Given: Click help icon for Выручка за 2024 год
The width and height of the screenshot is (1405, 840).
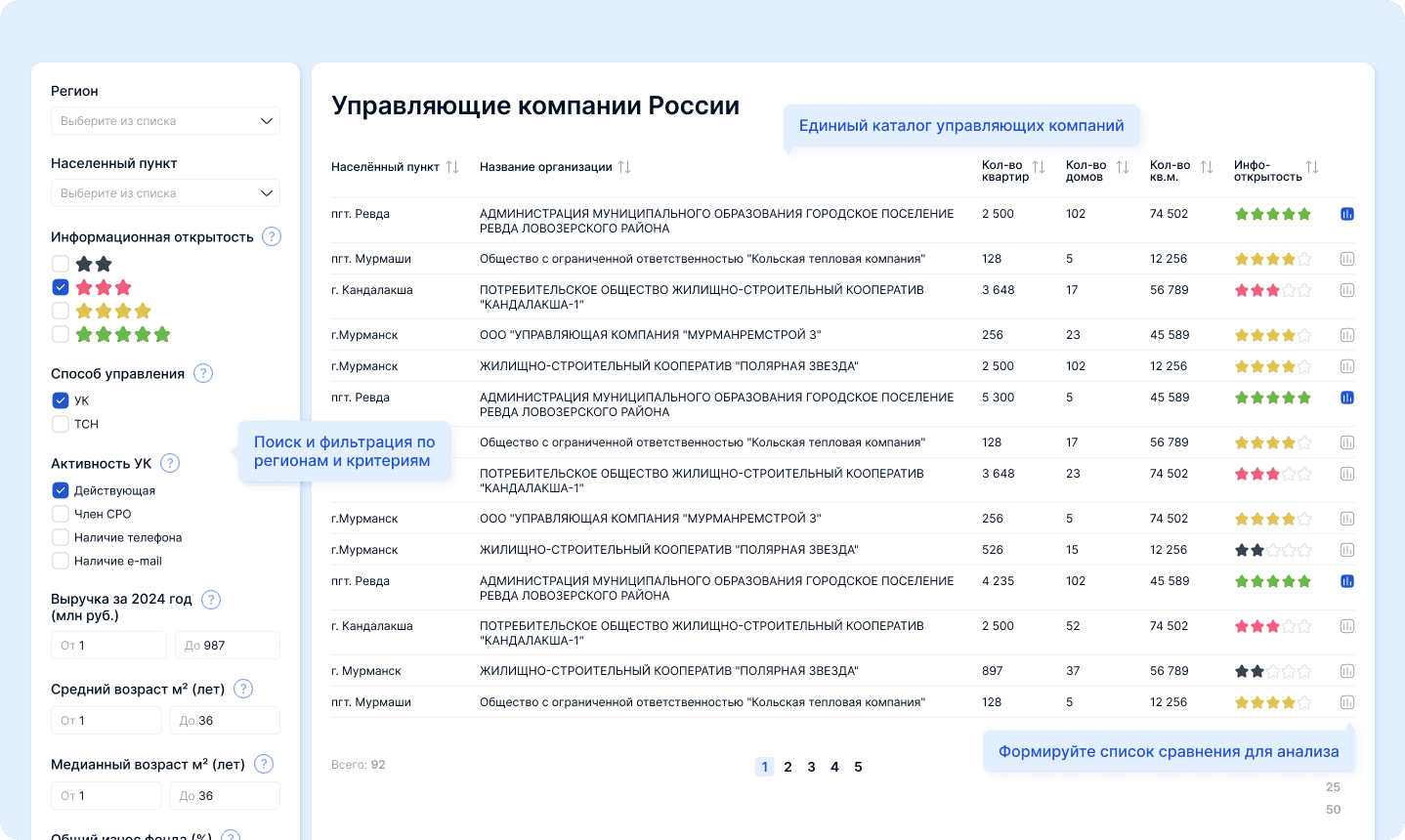Looking at the screenshot, I should 210,599.
